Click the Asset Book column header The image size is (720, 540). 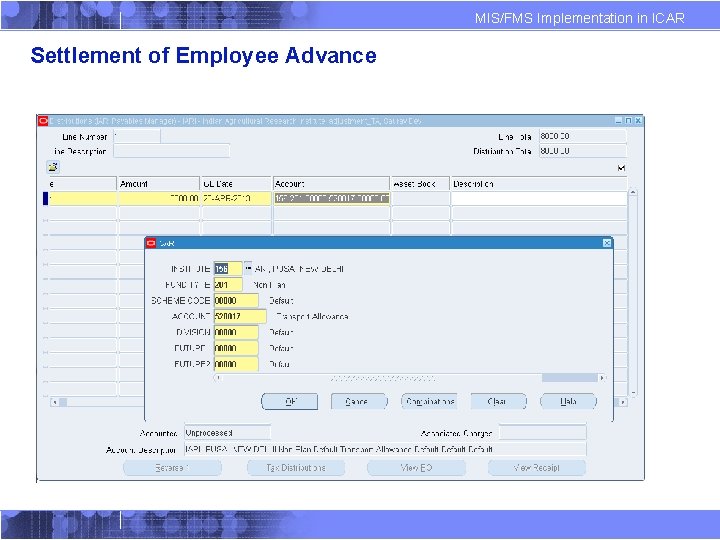click(420, 184)
